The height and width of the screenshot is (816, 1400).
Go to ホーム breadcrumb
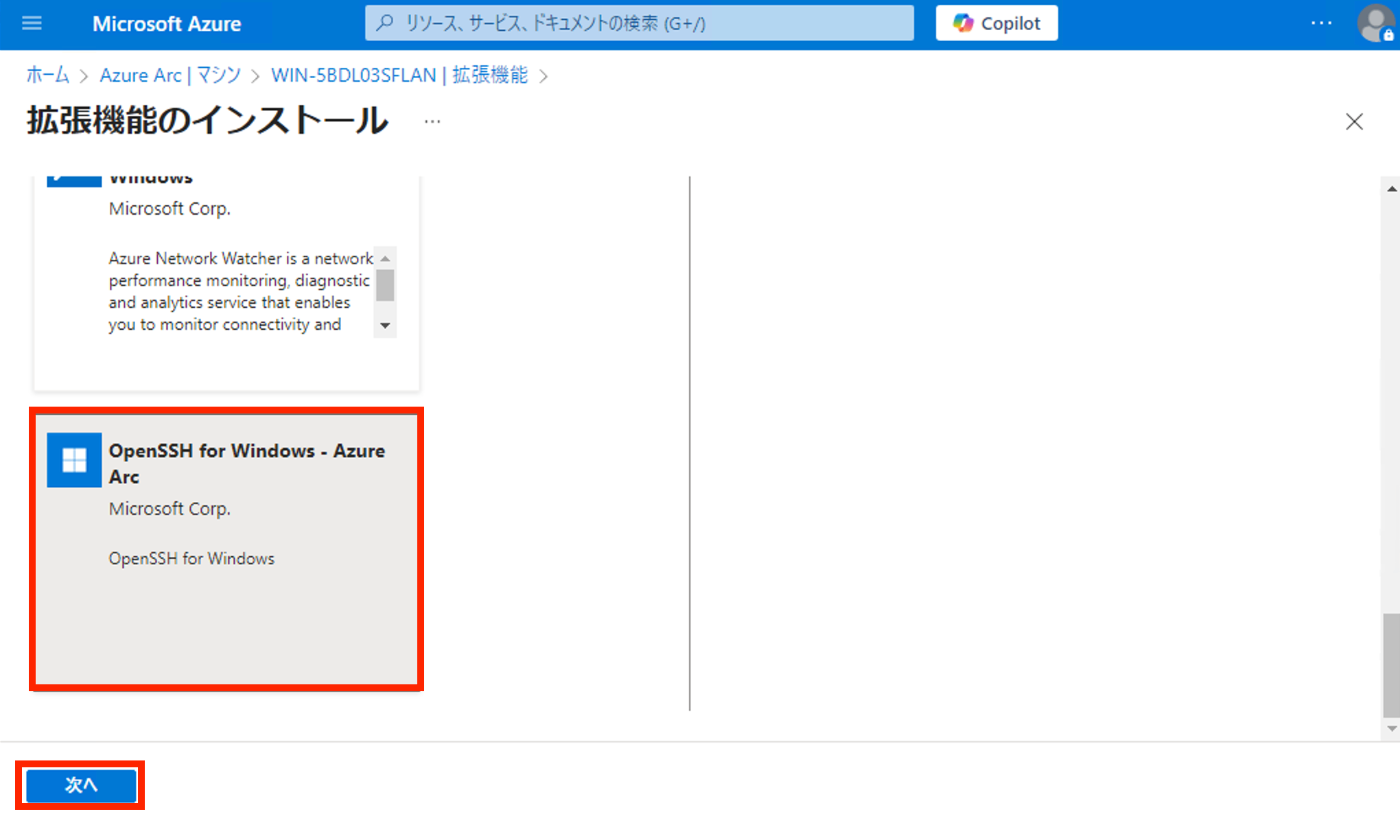48,75
